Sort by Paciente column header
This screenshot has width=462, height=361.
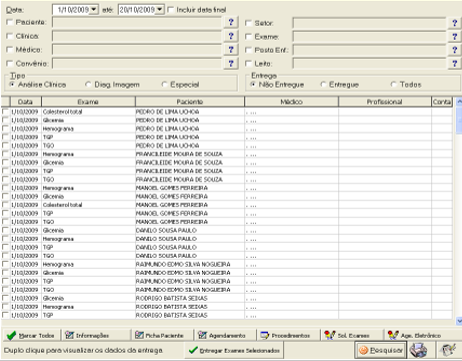point(190,102)
